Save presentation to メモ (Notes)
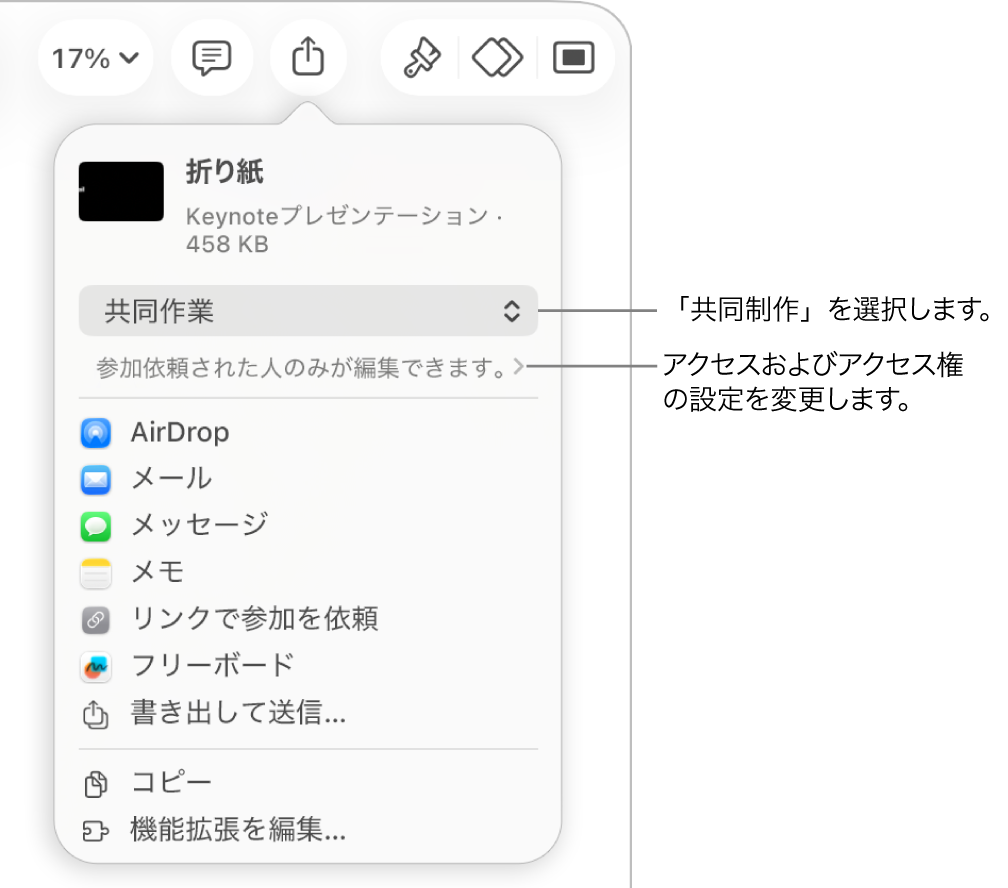 click(x=156, y=573)
